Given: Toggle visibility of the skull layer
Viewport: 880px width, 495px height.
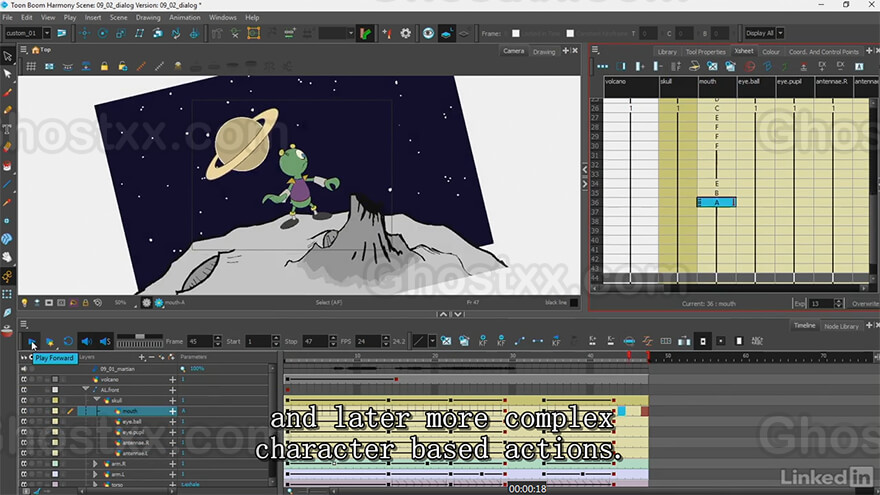Looking at the screenshot, I should tap(24, 401).
